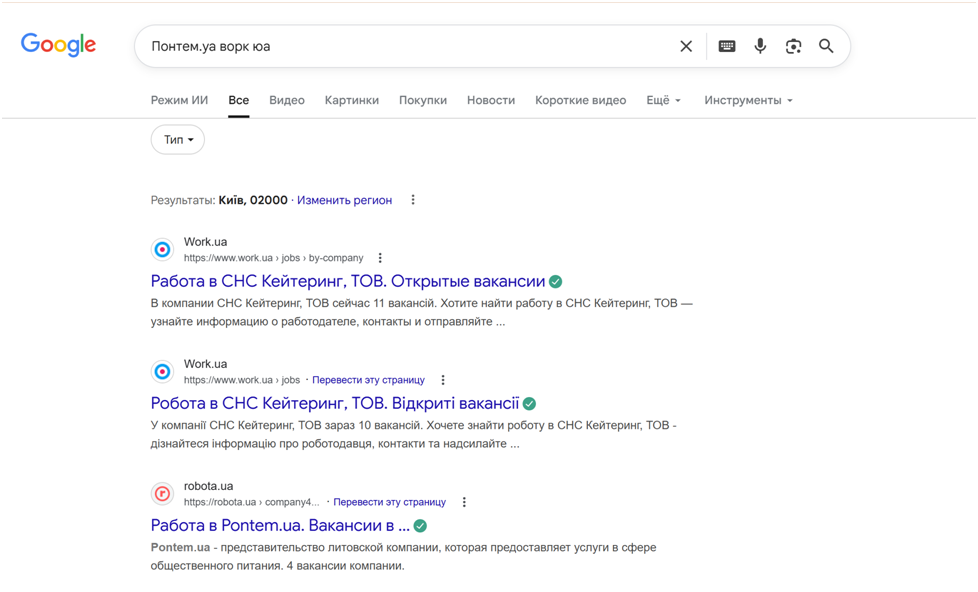978x592 pixels.
Task: Open three-dot options for the first Work.ua result
Action: [x=380, y=257]
